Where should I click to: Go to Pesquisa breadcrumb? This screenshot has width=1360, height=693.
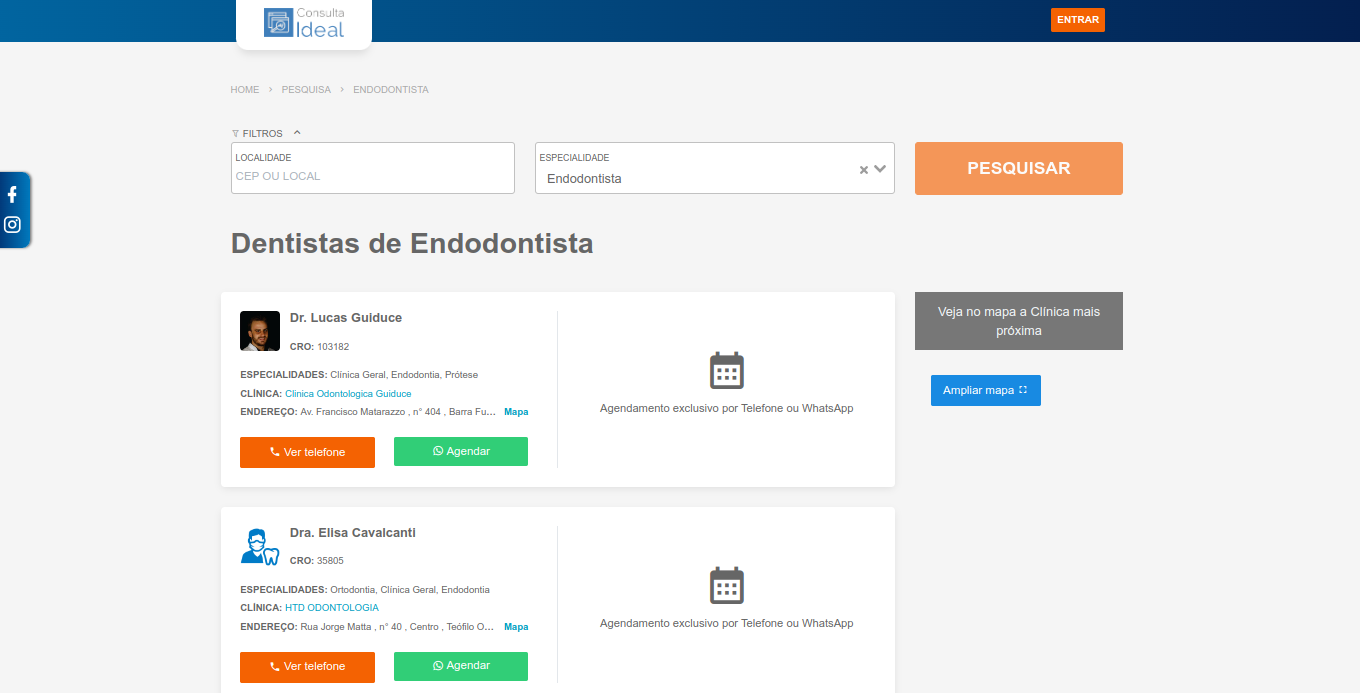click(x=306, y=90)
